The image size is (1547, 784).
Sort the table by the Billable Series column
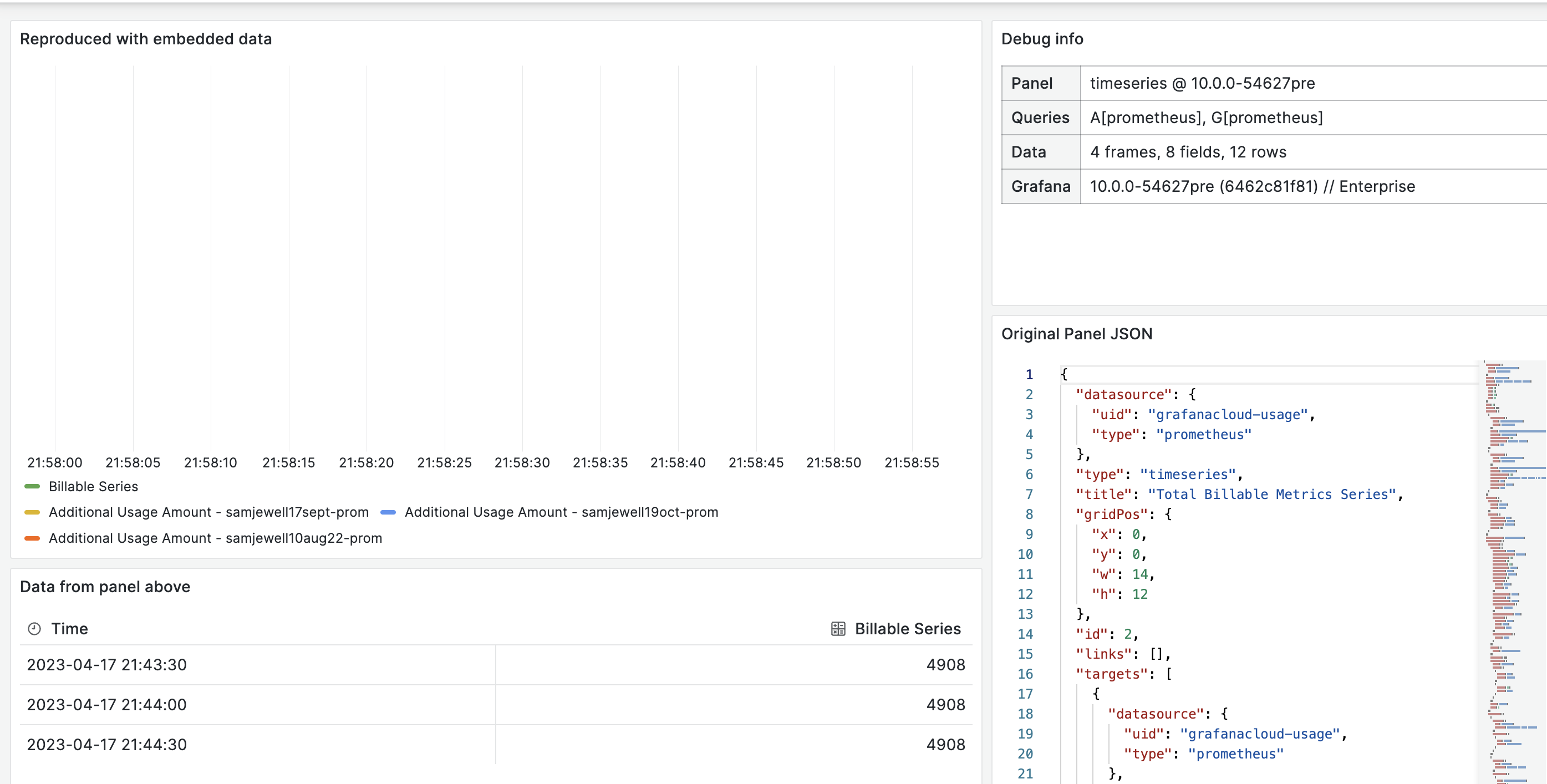[908, 629]
